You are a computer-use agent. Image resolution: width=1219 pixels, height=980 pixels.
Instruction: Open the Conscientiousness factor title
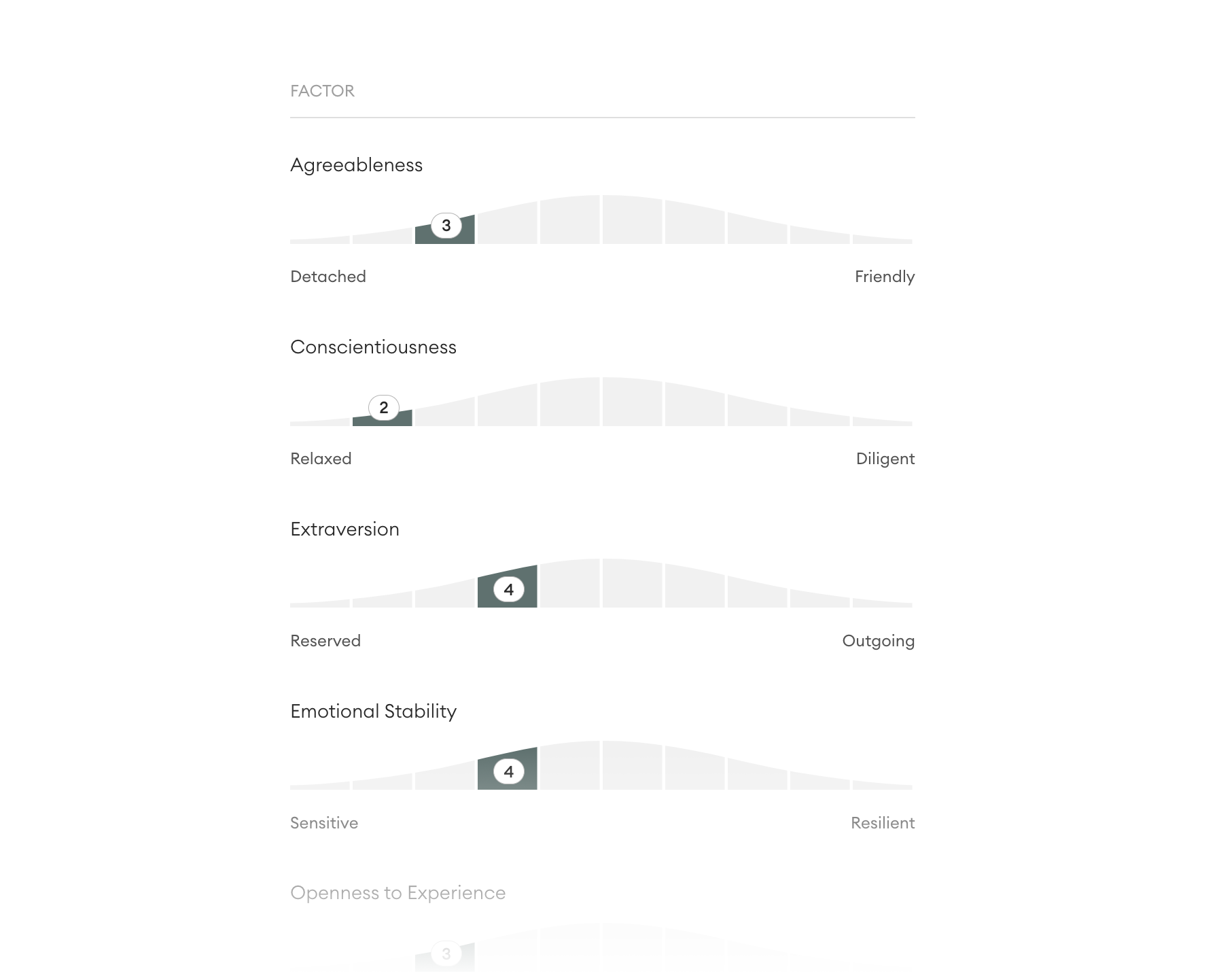click(x=373, y=347)
